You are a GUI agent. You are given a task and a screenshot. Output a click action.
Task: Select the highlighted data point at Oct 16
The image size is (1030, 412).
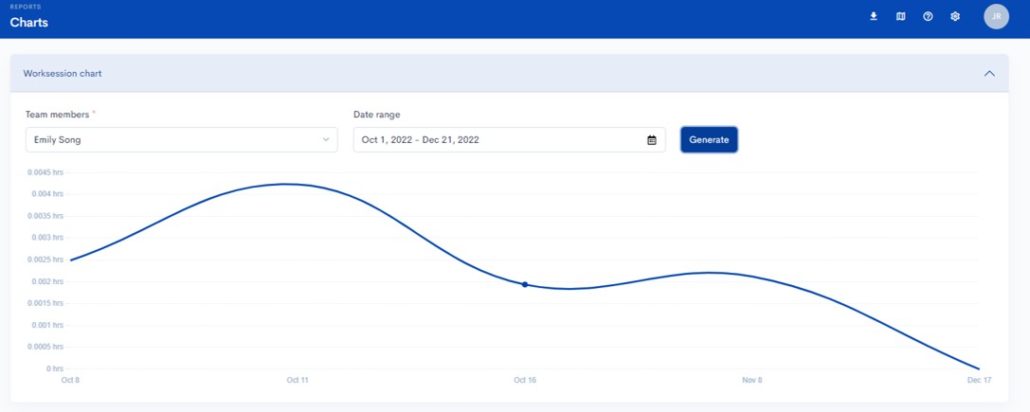point(524,285)
